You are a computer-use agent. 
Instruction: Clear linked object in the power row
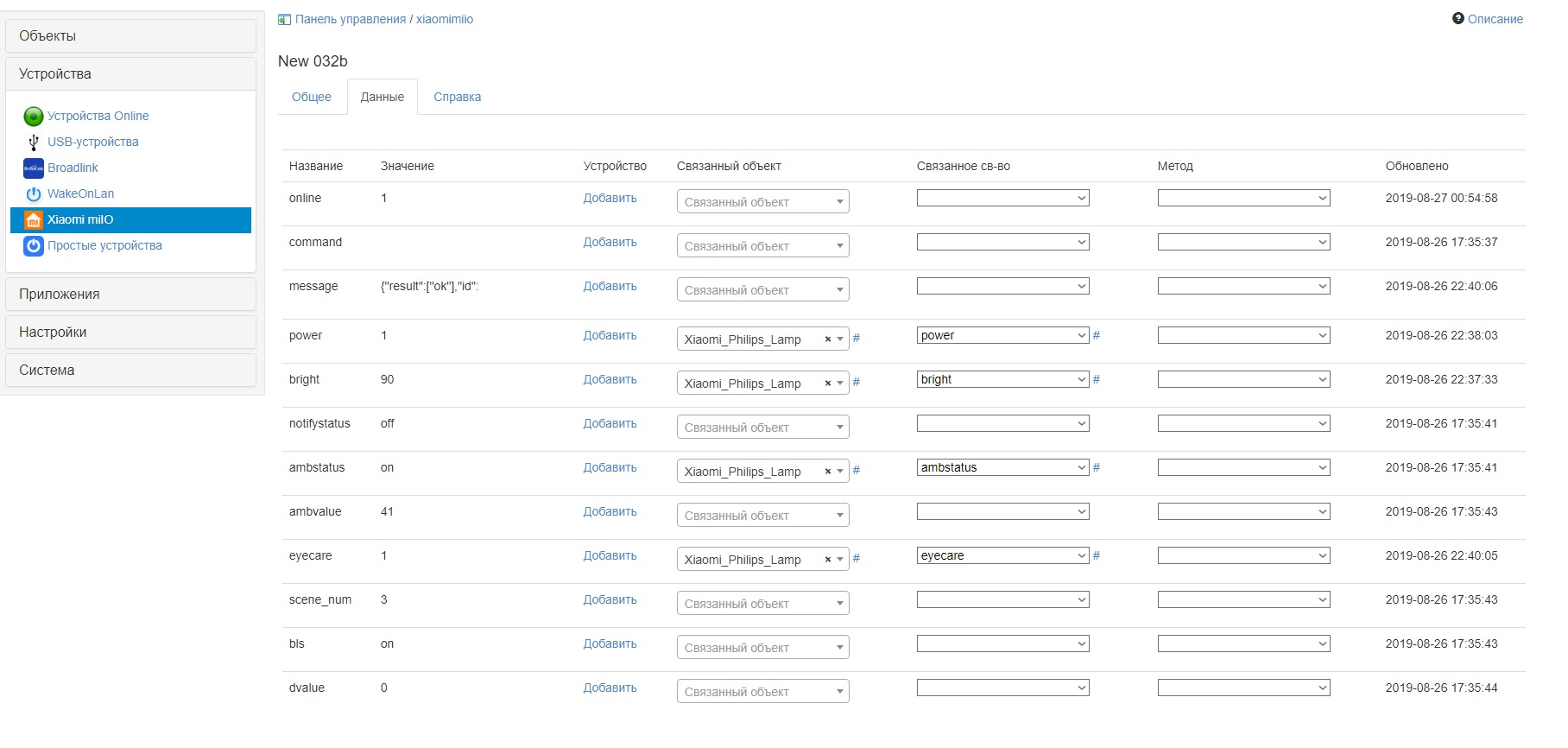click(828, 339)
